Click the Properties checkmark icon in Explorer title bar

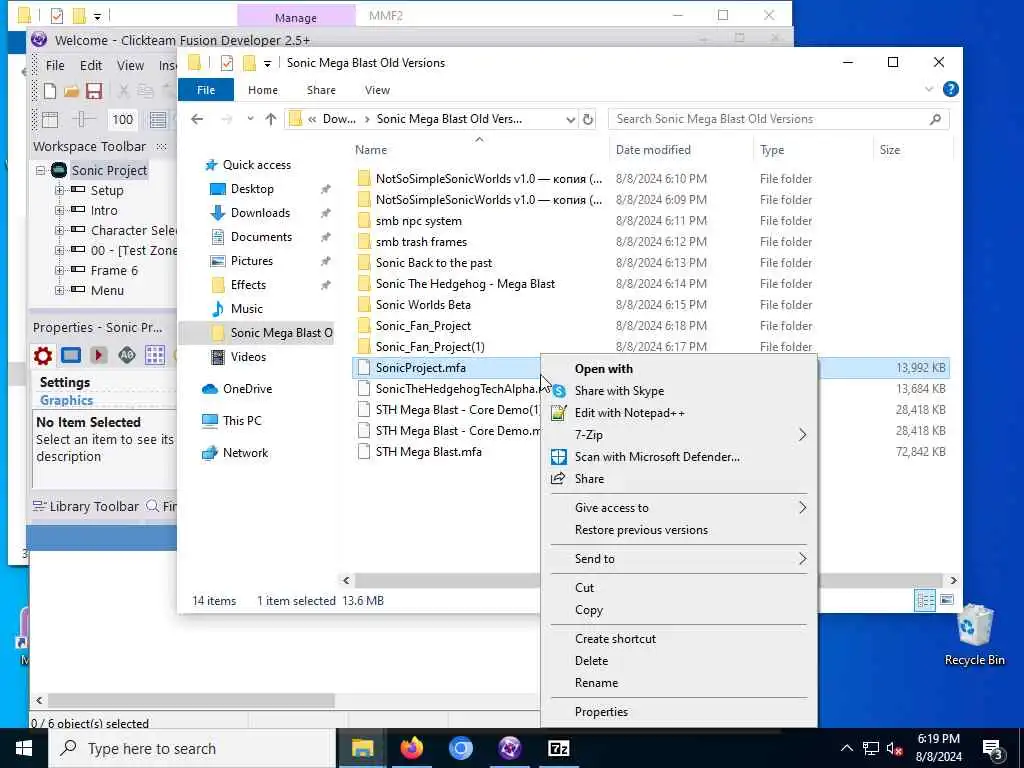[x=227, y=63]
